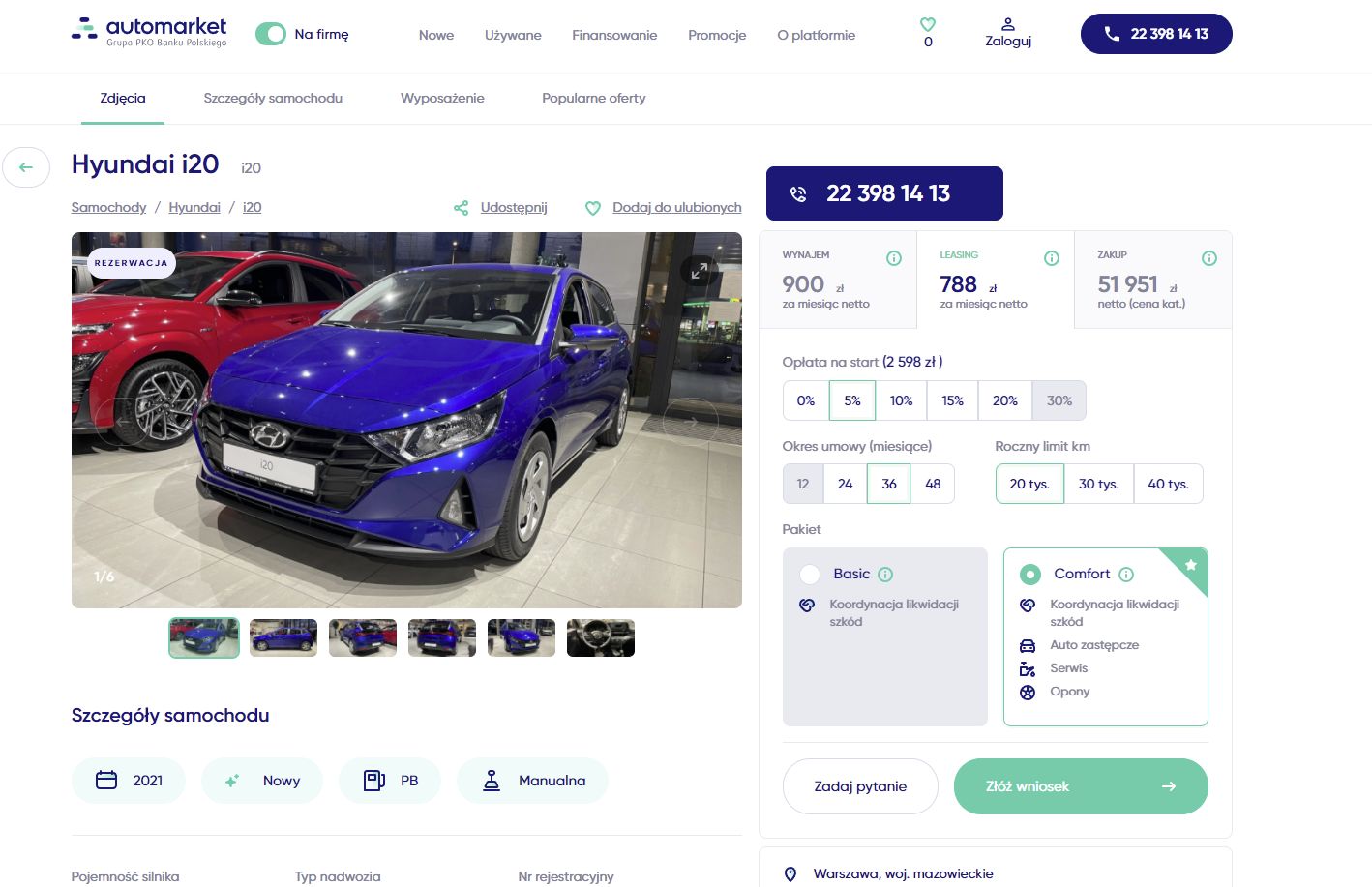Switch to the Popularne oferty tab
The height and width of the screenshot is (887, 1372).
[594, 98]
